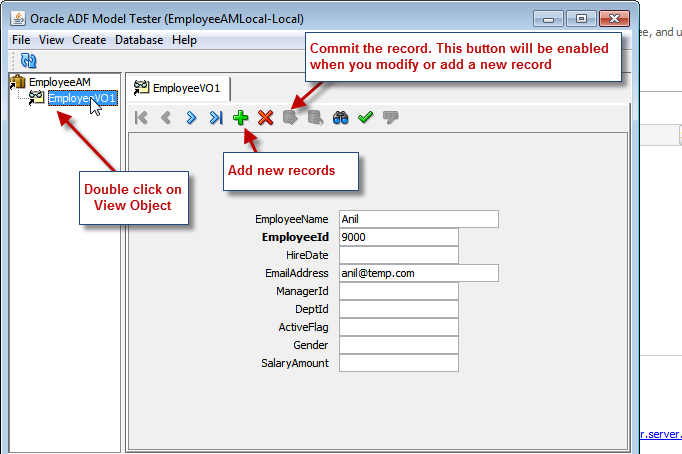Click the DeptId input field

(399, 309)
